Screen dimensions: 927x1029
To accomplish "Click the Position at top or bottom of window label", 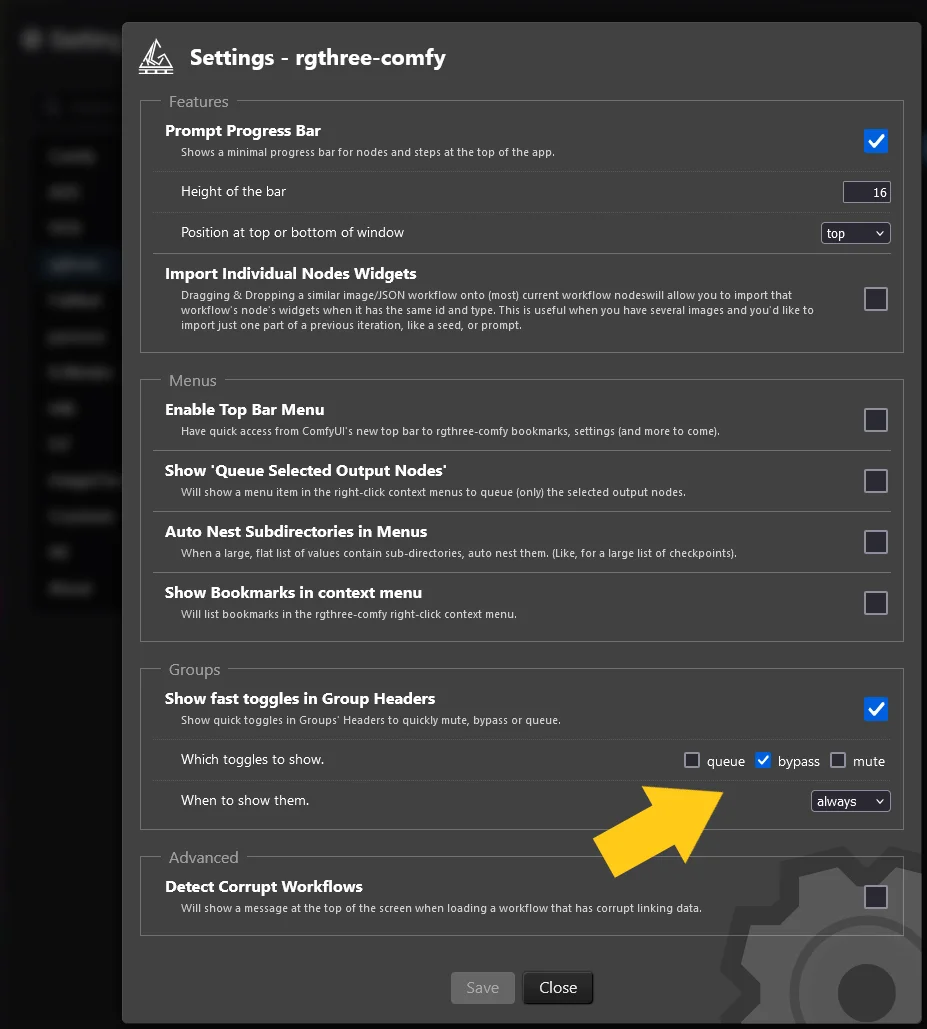I will point(292,232).
